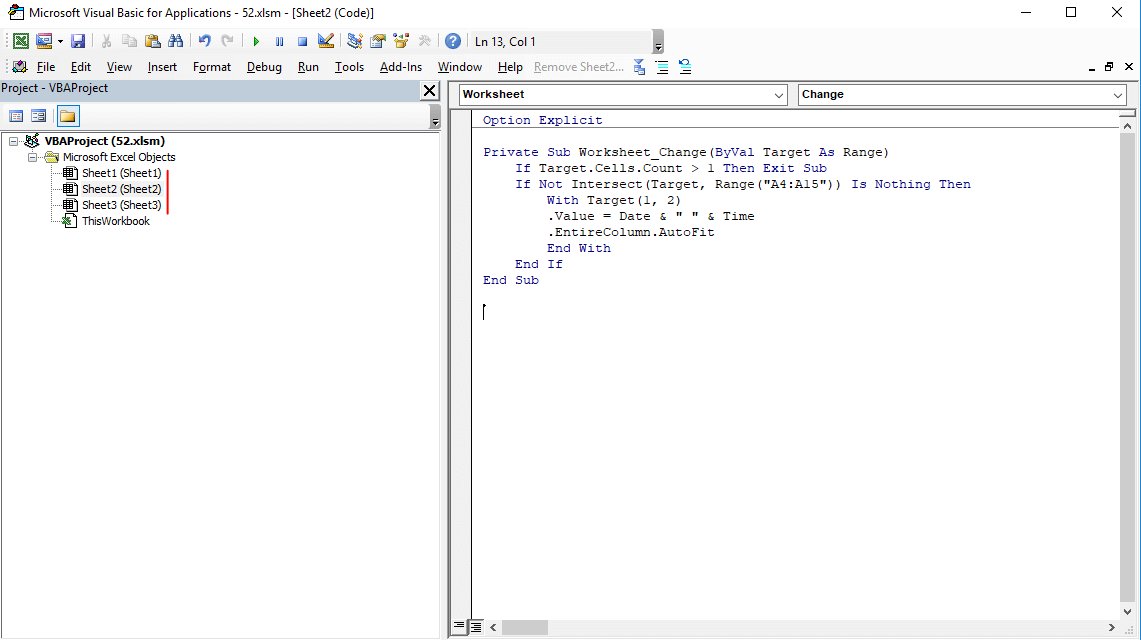
Task: Save the 52.xlsm project
Action: point(78,41)
